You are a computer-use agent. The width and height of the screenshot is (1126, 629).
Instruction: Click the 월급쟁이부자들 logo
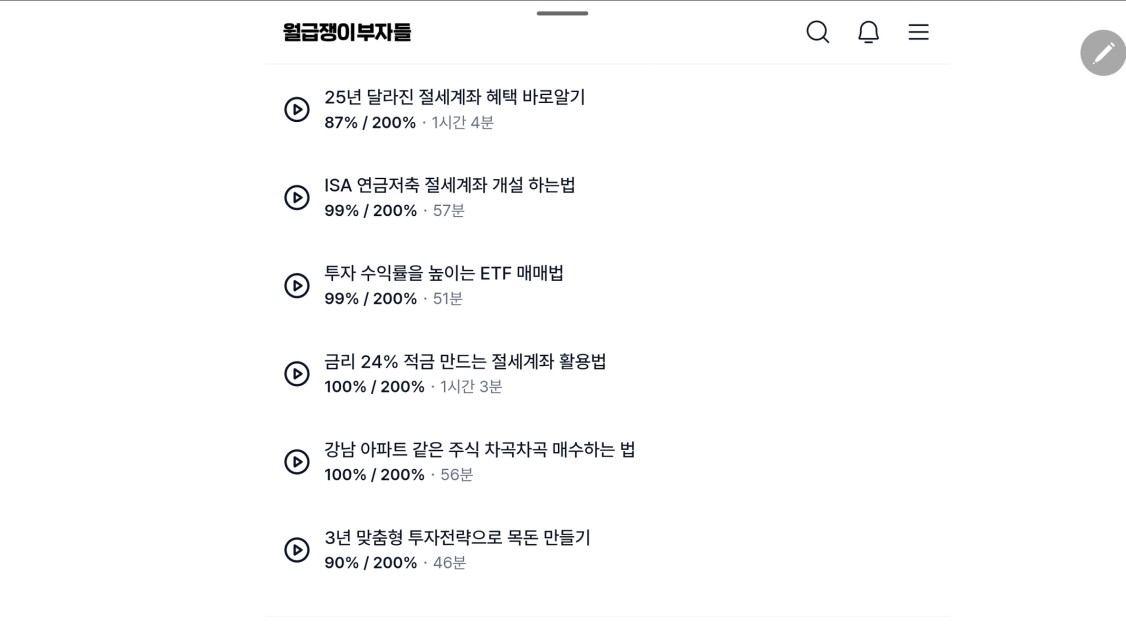point(347,32)
